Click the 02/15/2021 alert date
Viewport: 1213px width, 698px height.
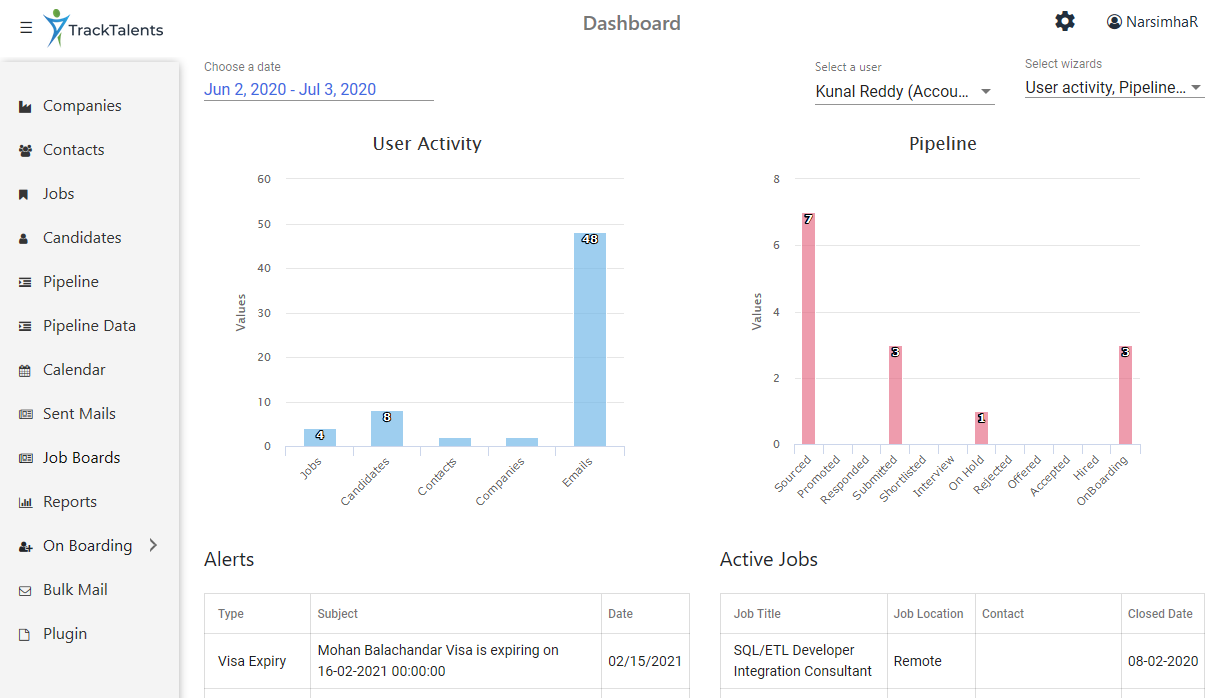pyautogui.click(x=645, y=661)
